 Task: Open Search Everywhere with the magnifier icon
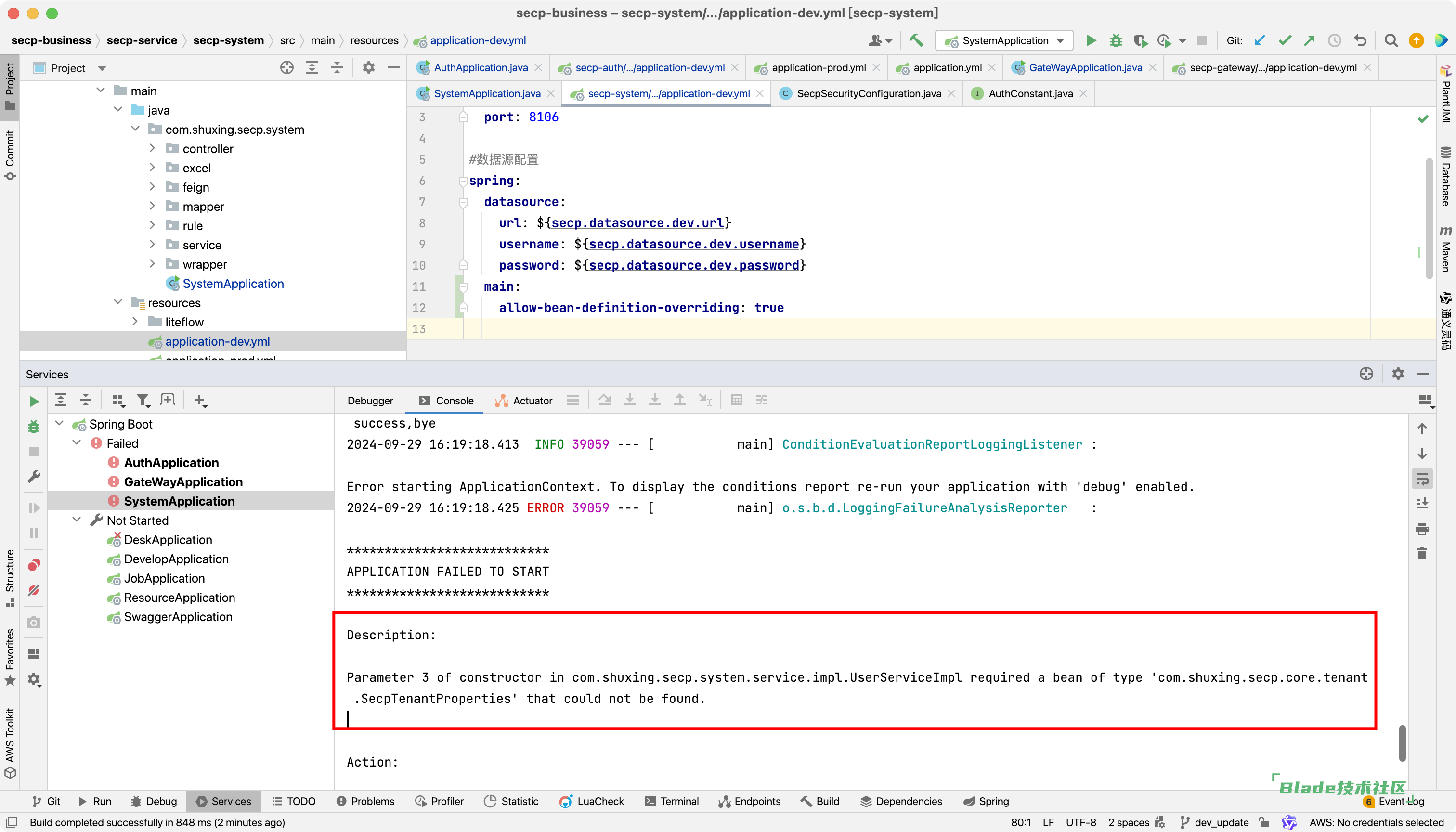1391,40
